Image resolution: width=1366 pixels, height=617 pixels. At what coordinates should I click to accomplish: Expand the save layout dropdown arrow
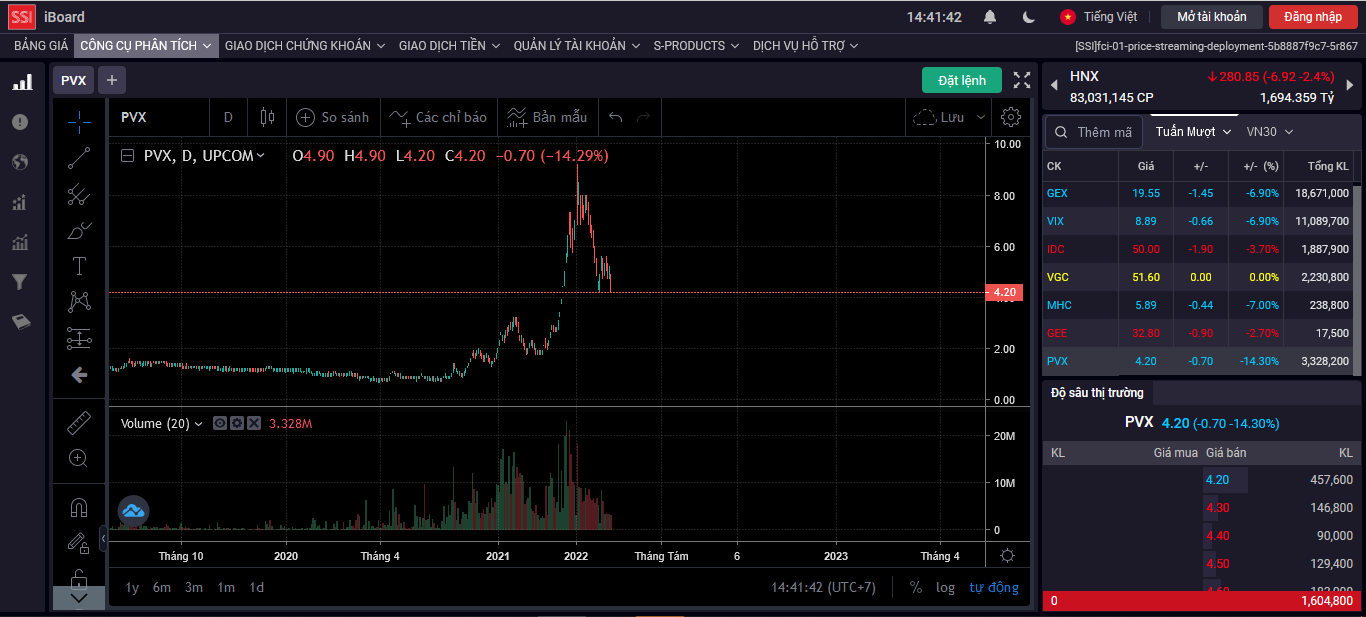pos(981,117)
